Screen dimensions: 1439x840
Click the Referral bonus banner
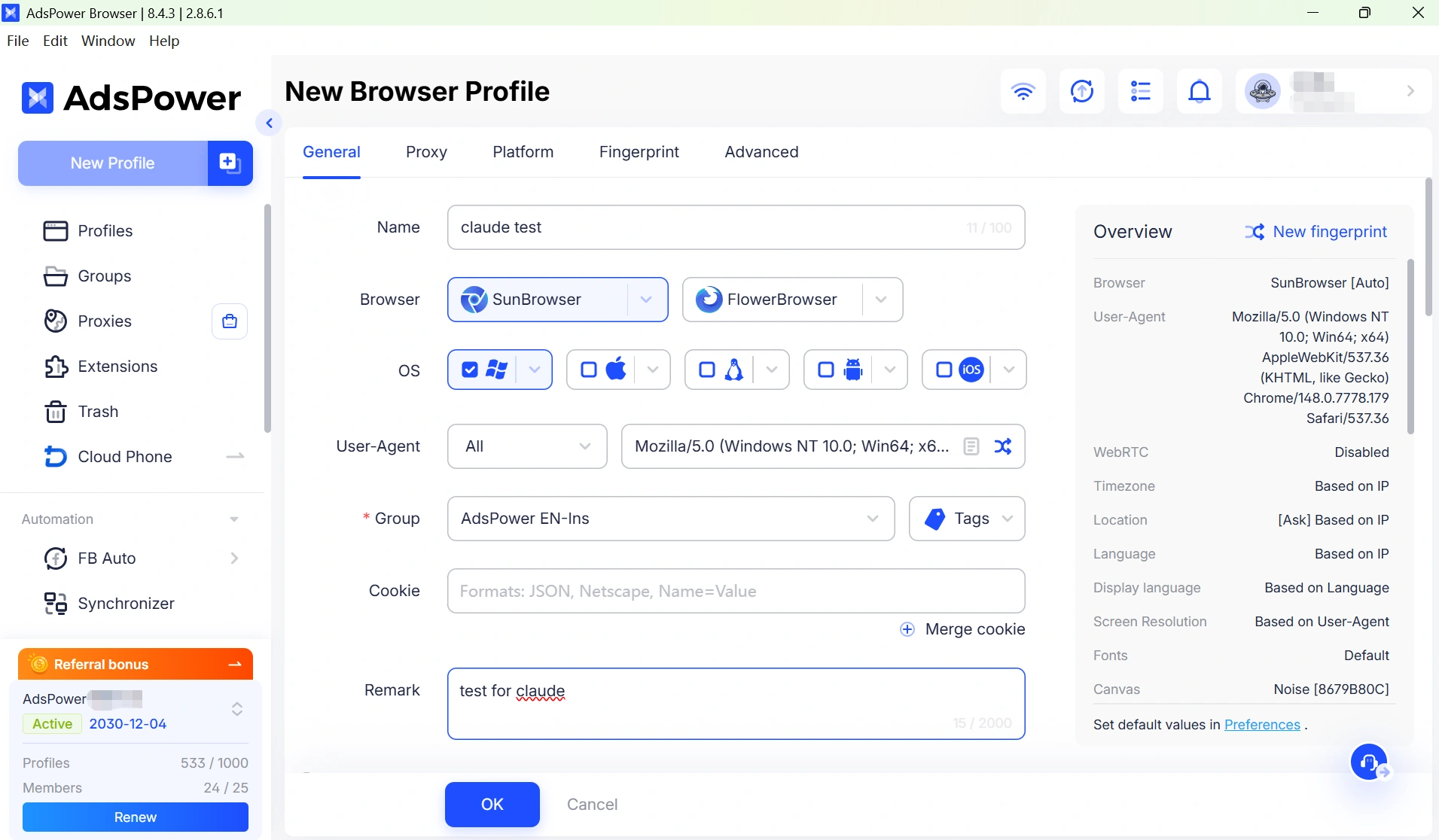coord(136,664)
